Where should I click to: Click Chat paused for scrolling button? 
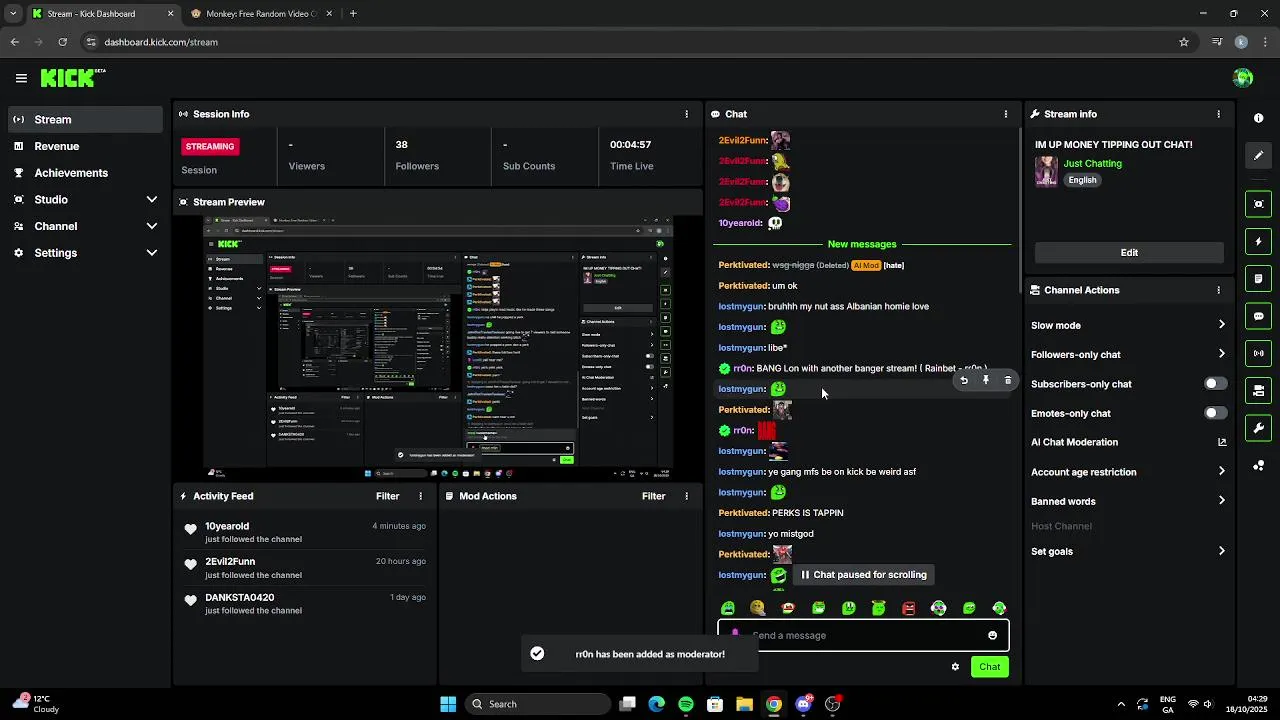coord(865,575)
